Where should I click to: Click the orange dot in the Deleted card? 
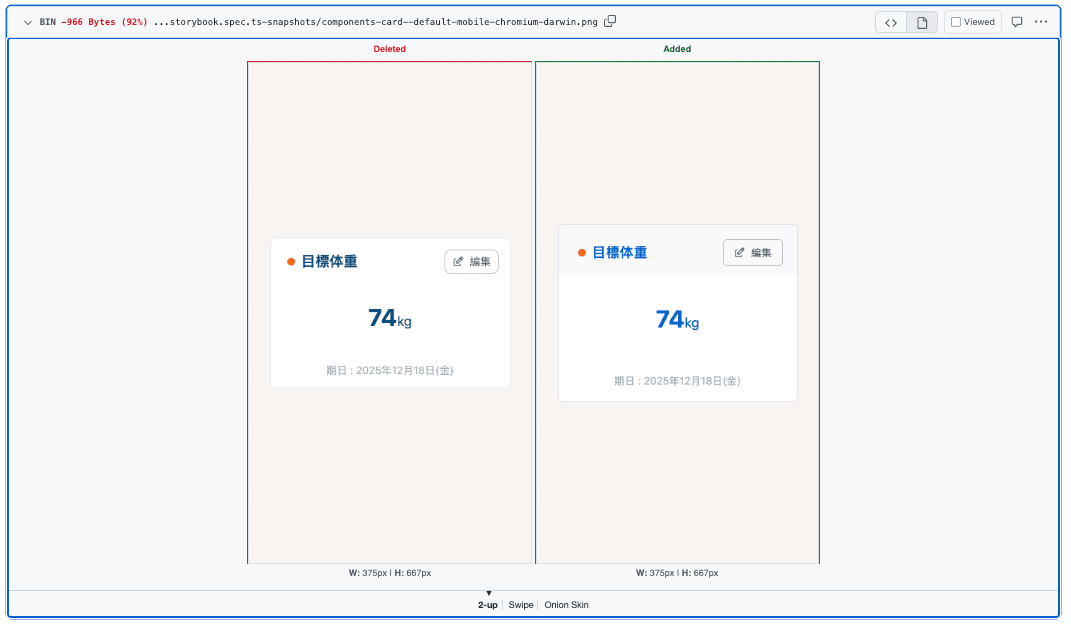291,262
